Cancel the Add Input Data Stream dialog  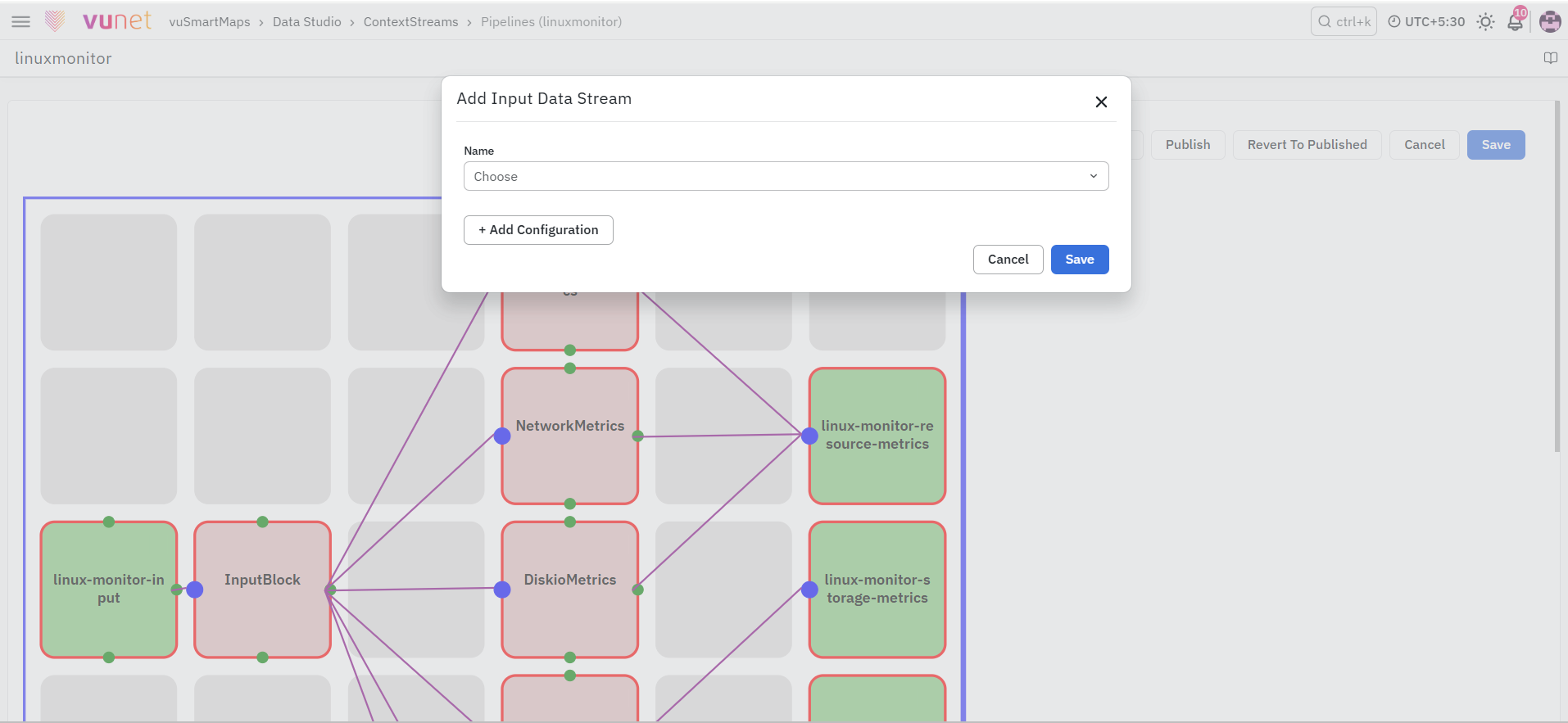(1008, 260)
